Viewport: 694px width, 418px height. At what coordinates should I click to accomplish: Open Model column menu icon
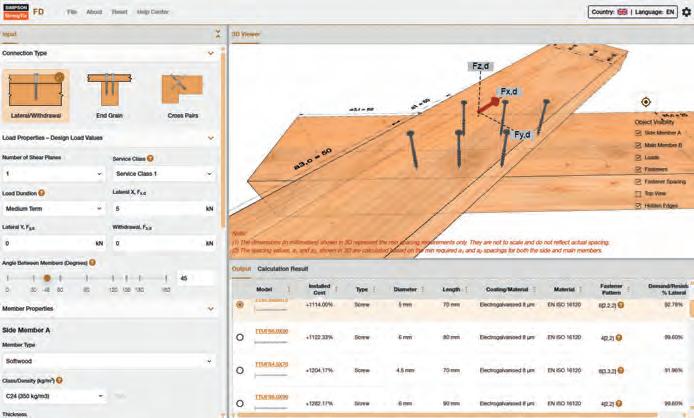[289, 290]
